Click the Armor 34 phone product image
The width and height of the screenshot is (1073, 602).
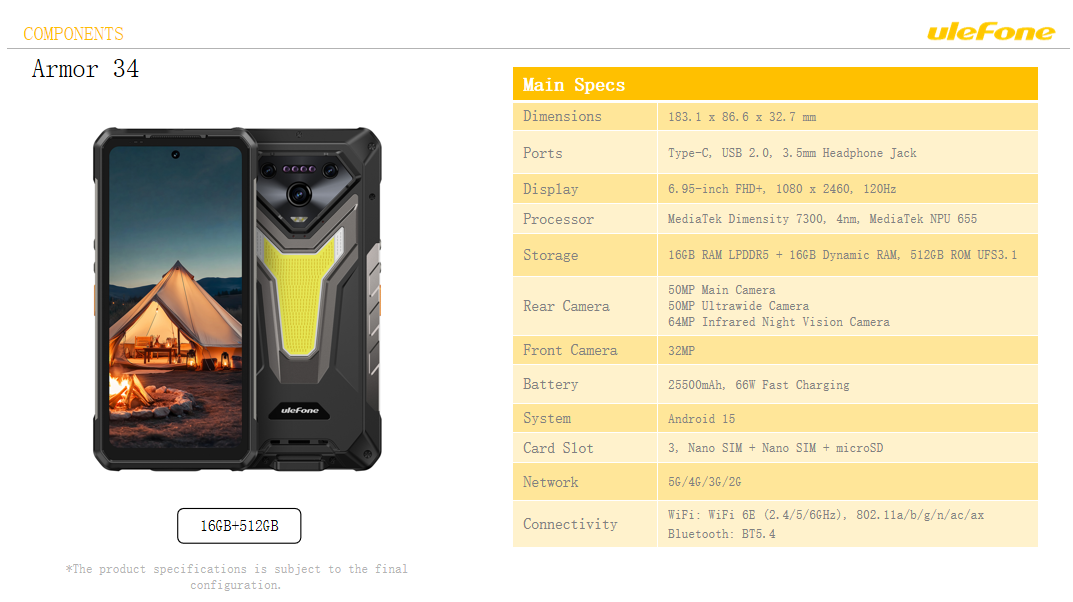point(237,299)
